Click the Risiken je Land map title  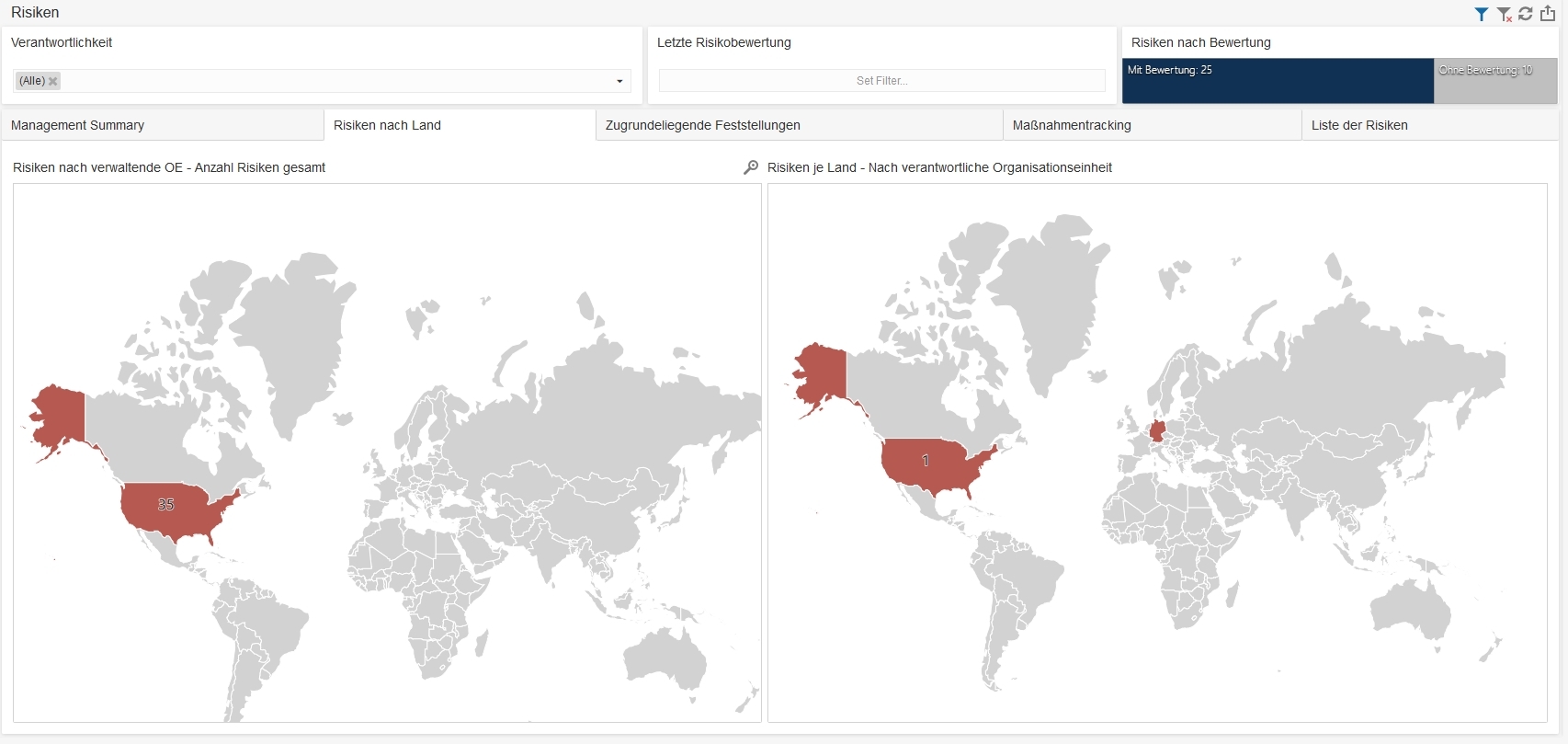click(x=939, y=167)
